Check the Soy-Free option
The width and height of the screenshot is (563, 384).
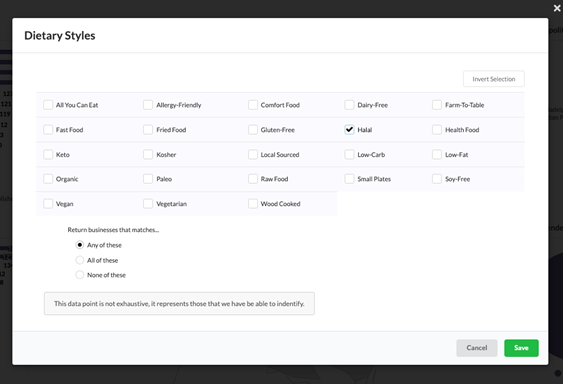tap(437, 179)
